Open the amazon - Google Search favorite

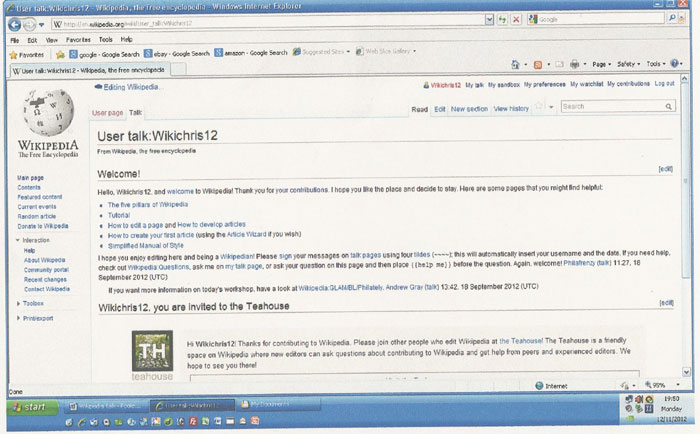[x=251, y=53]
